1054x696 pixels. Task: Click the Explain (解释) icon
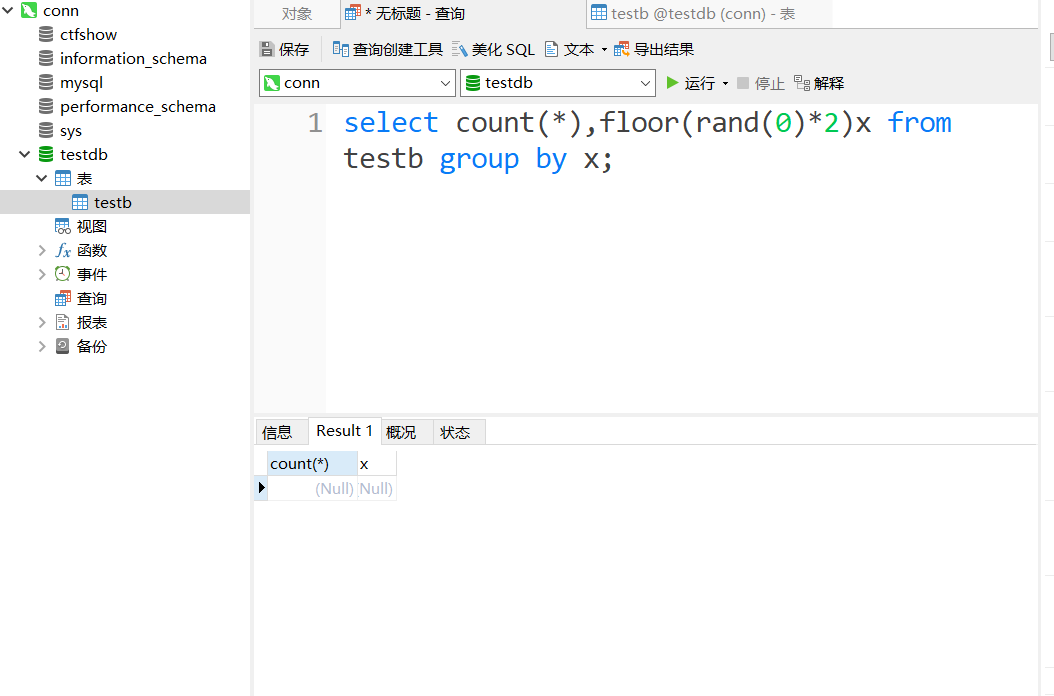point(802,83)
